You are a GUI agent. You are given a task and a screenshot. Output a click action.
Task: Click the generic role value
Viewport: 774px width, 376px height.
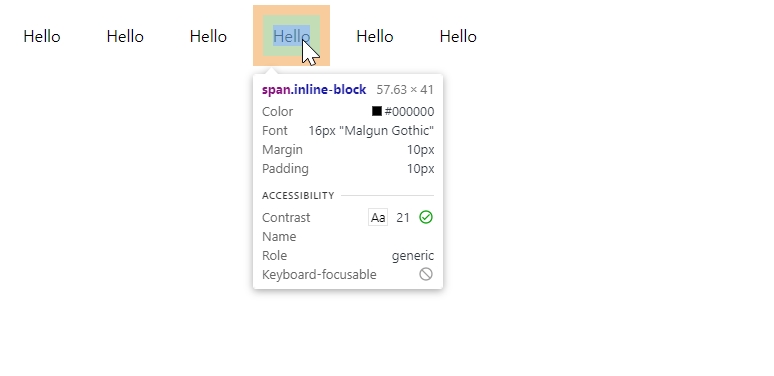tap(413, 256)
